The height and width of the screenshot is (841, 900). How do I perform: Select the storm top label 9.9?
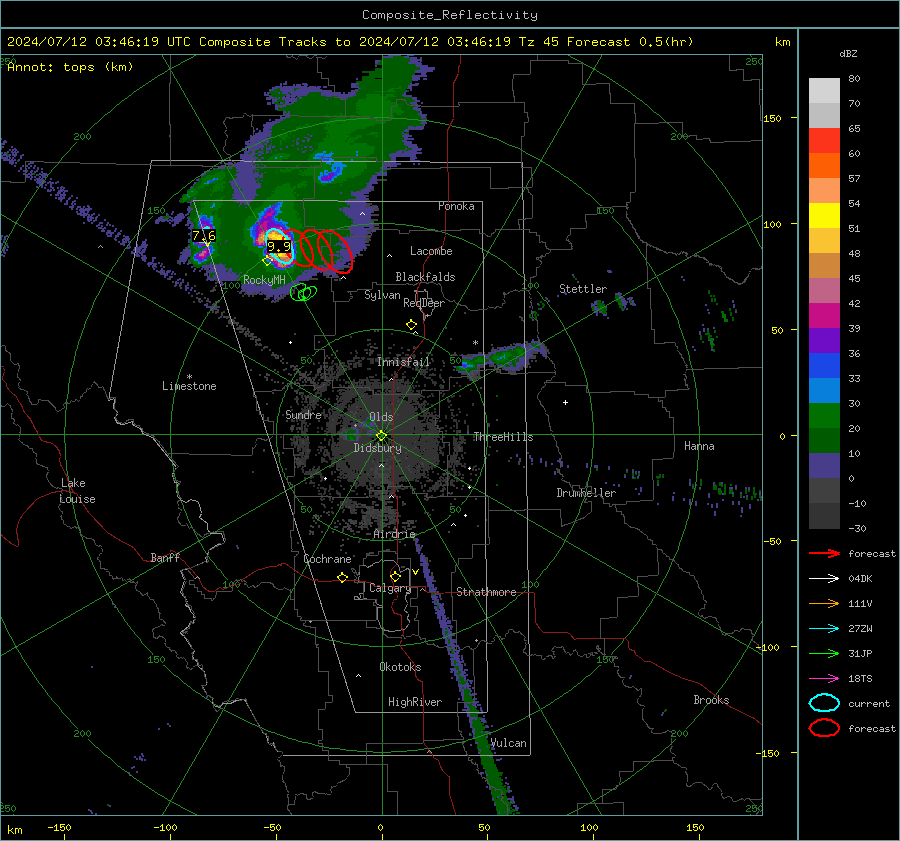pos(279,247)
